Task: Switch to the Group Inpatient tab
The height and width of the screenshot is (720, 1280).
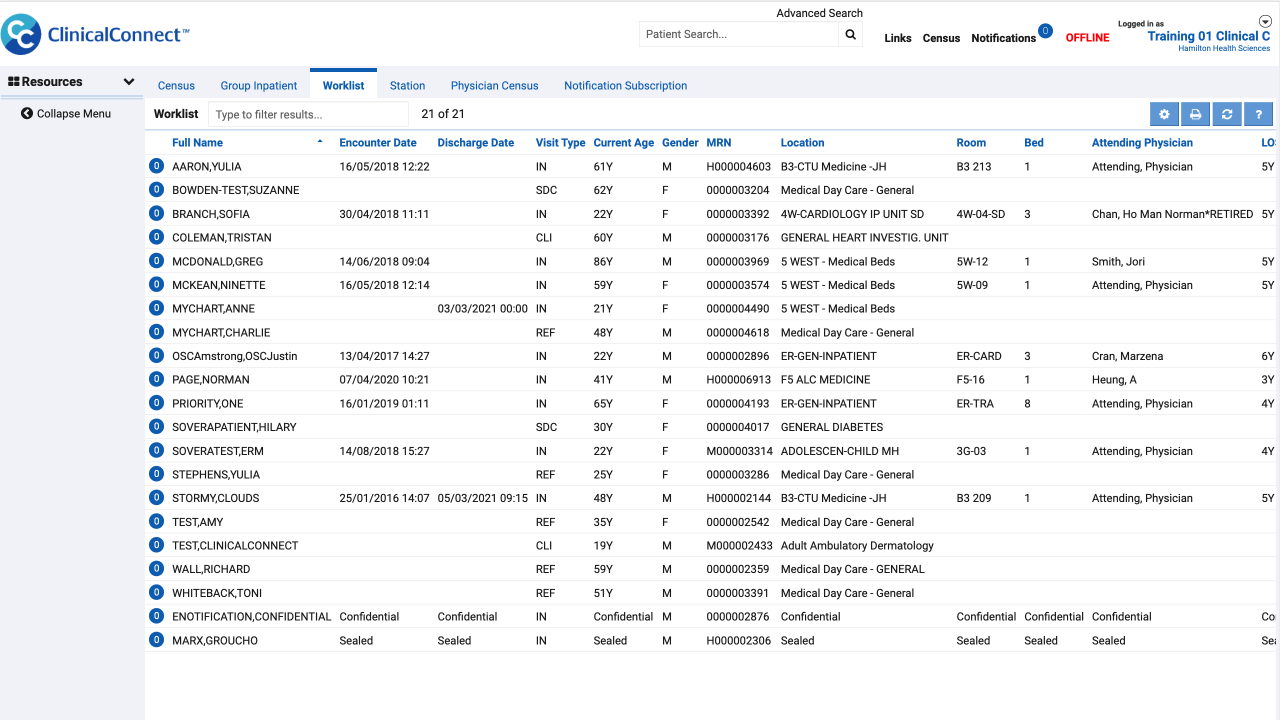Action: click(x=259, y=86)
